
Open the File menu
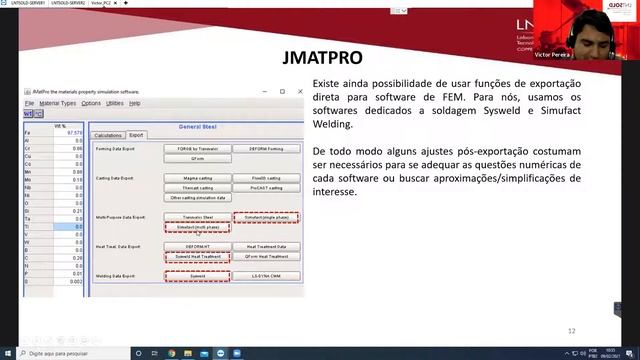[x=29, y=103]
